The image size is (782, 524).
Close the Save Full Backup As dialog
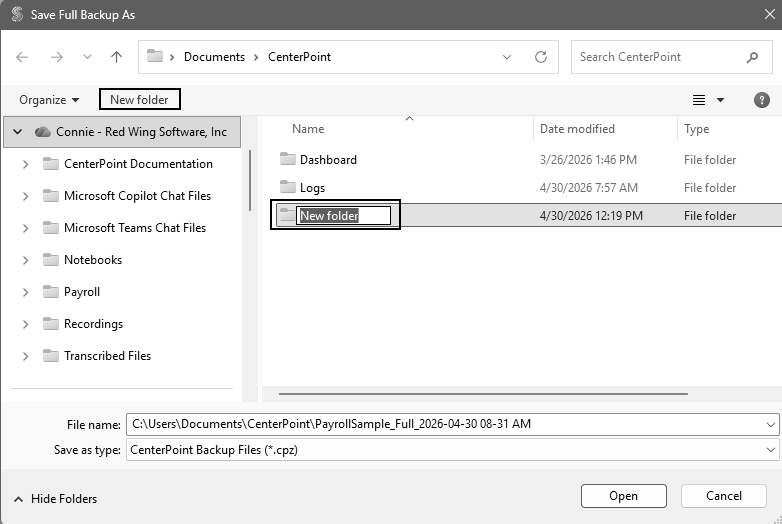(770, 14)
